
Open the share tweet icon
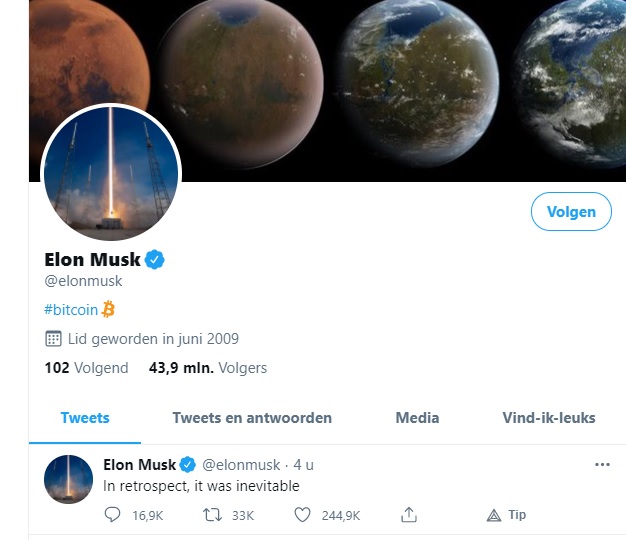point(409,515)
